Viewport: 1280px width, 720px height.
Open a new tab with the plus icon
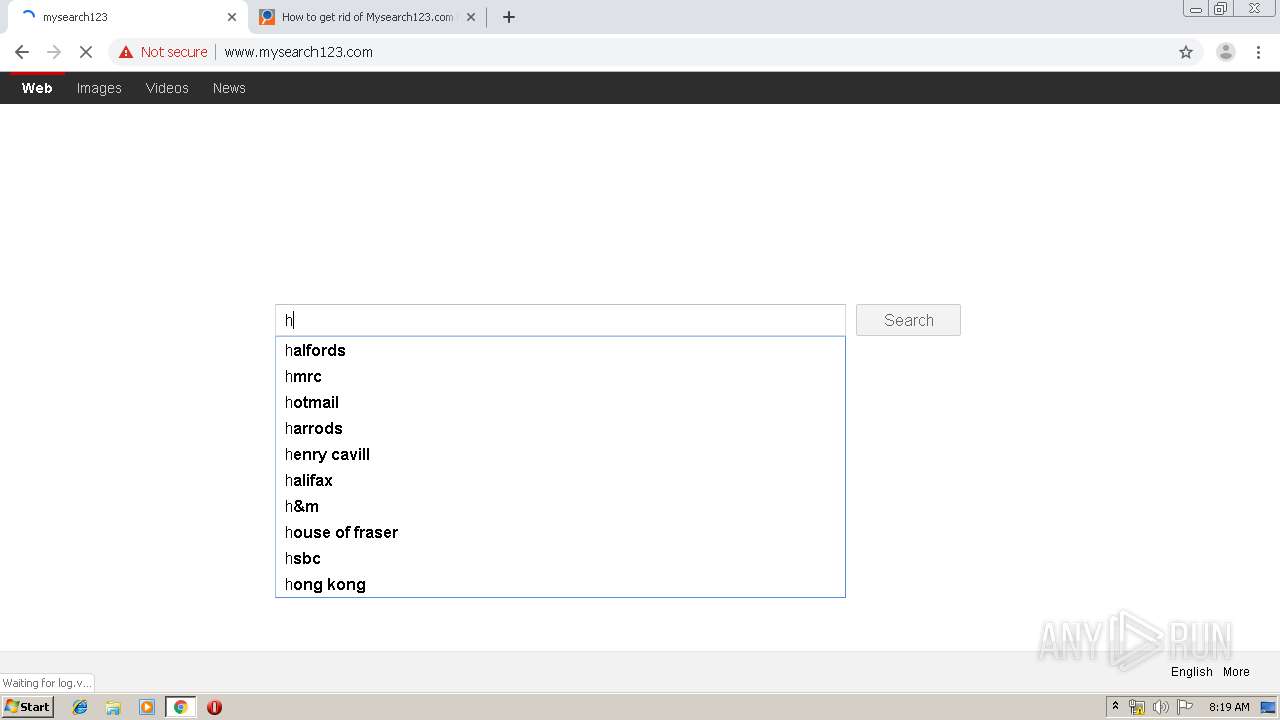509,17
